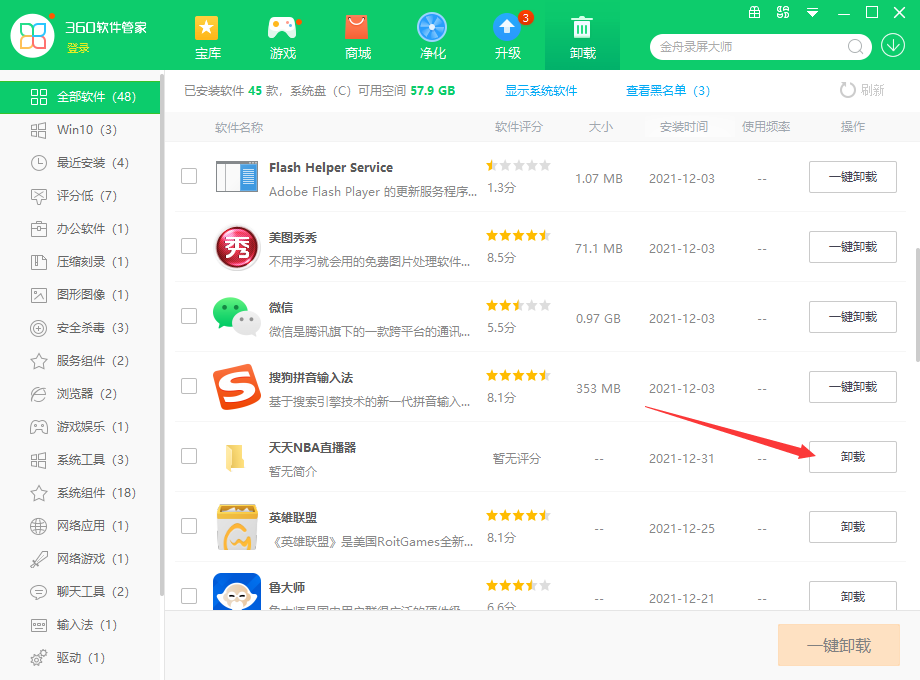Tick the 微信 checkbox
This screenshot has width=920, height=680.
[x=189, y=316]
